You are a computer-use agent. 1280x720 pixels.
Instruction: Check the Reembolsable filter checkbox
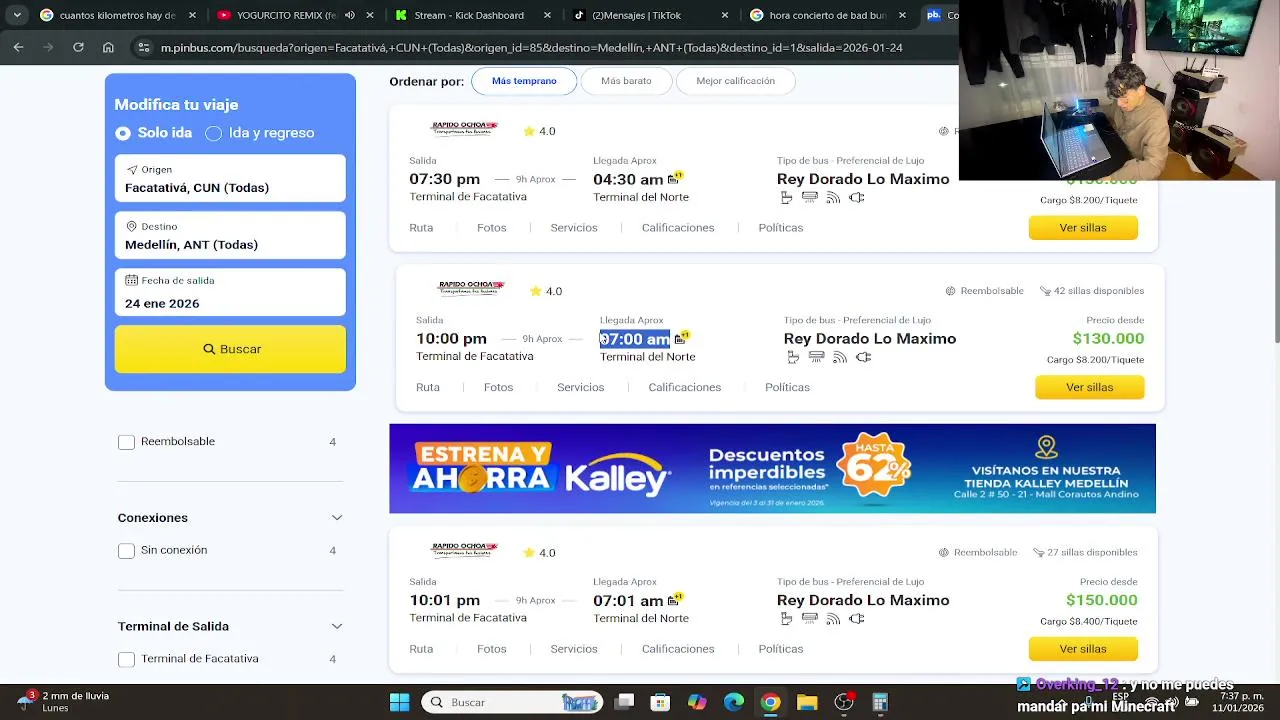click(126, 442)
